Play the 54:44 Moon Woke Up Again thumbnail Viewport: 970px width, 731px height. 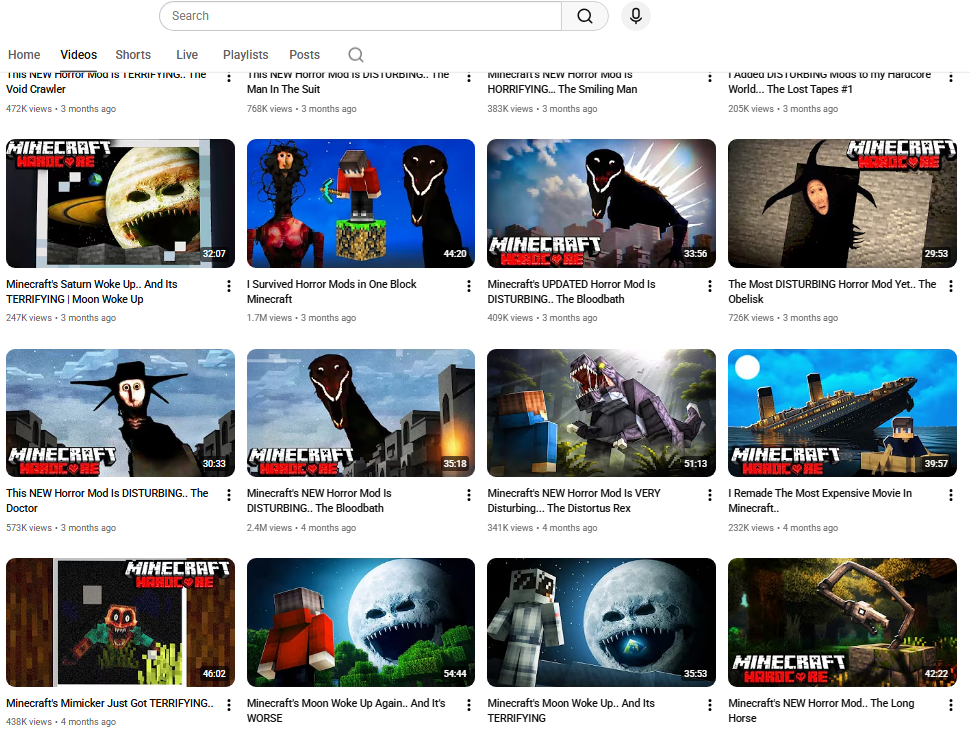coord(361,623)
